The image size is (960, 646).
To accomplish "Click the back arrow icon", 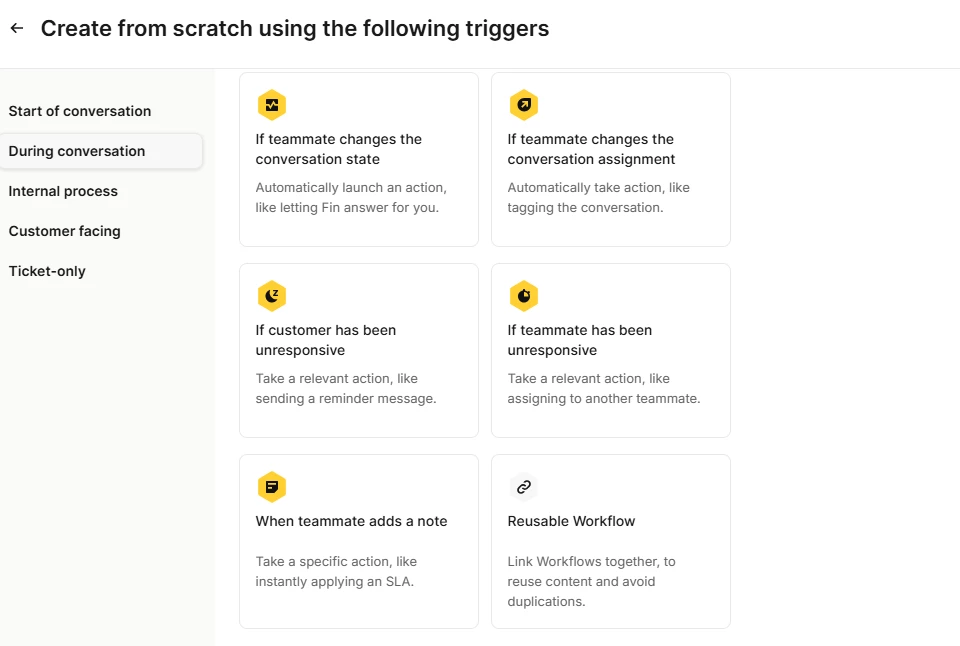I will tap(17, 28).
